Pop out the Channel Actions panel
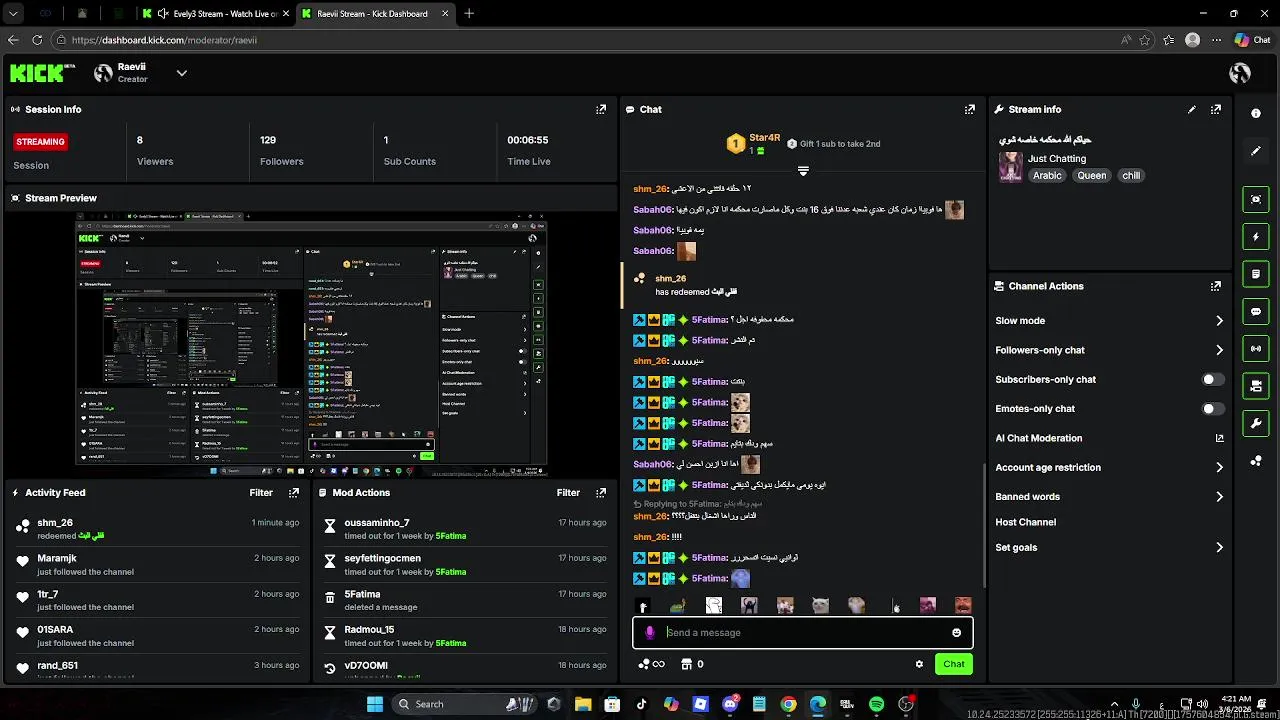This screenshot has width=1280, height=720. [1216, 286]
